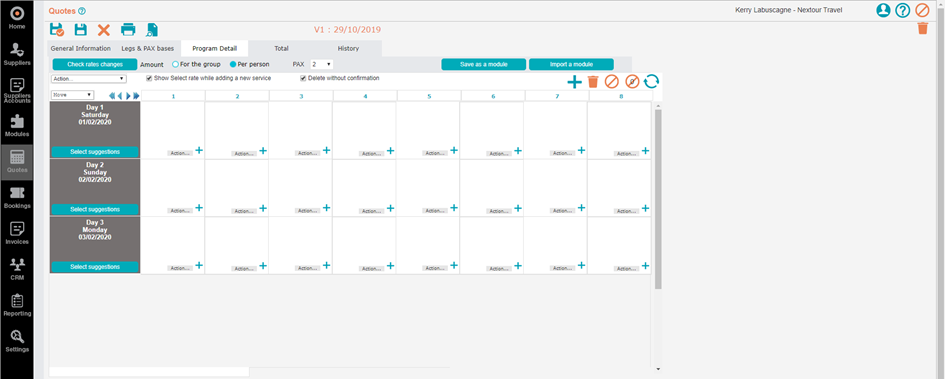Click the save and validate disk icon
The height and width of the screenshot is (379, 945).
(57, 30)
